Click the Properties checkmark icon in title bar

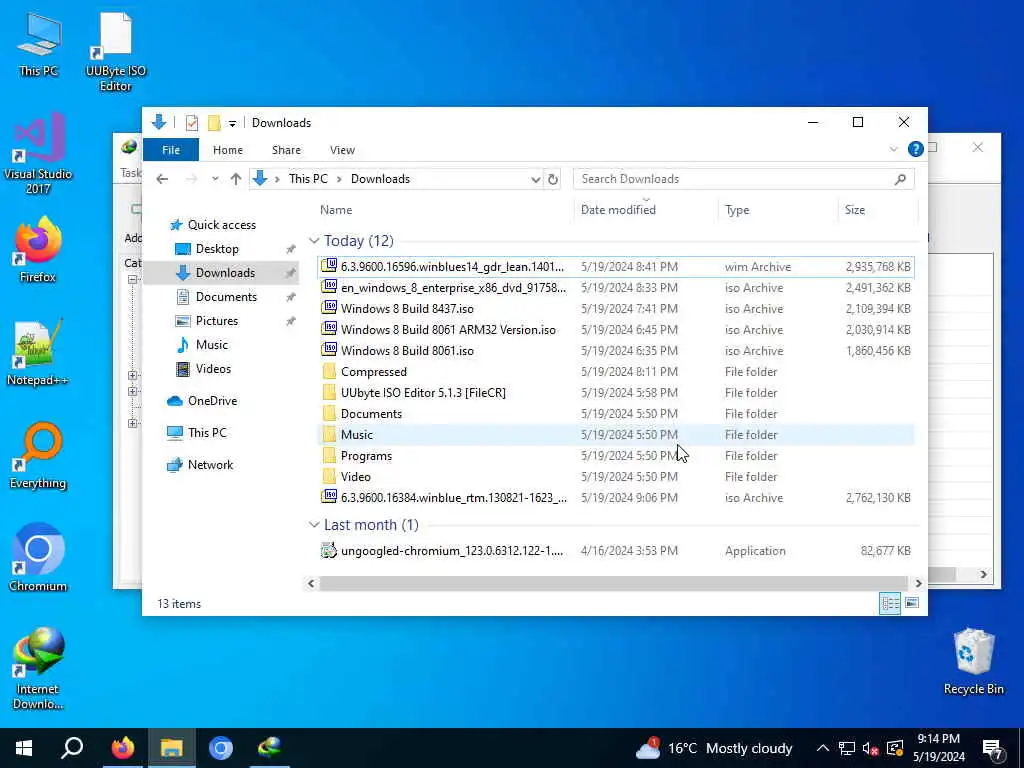(191, 123)
